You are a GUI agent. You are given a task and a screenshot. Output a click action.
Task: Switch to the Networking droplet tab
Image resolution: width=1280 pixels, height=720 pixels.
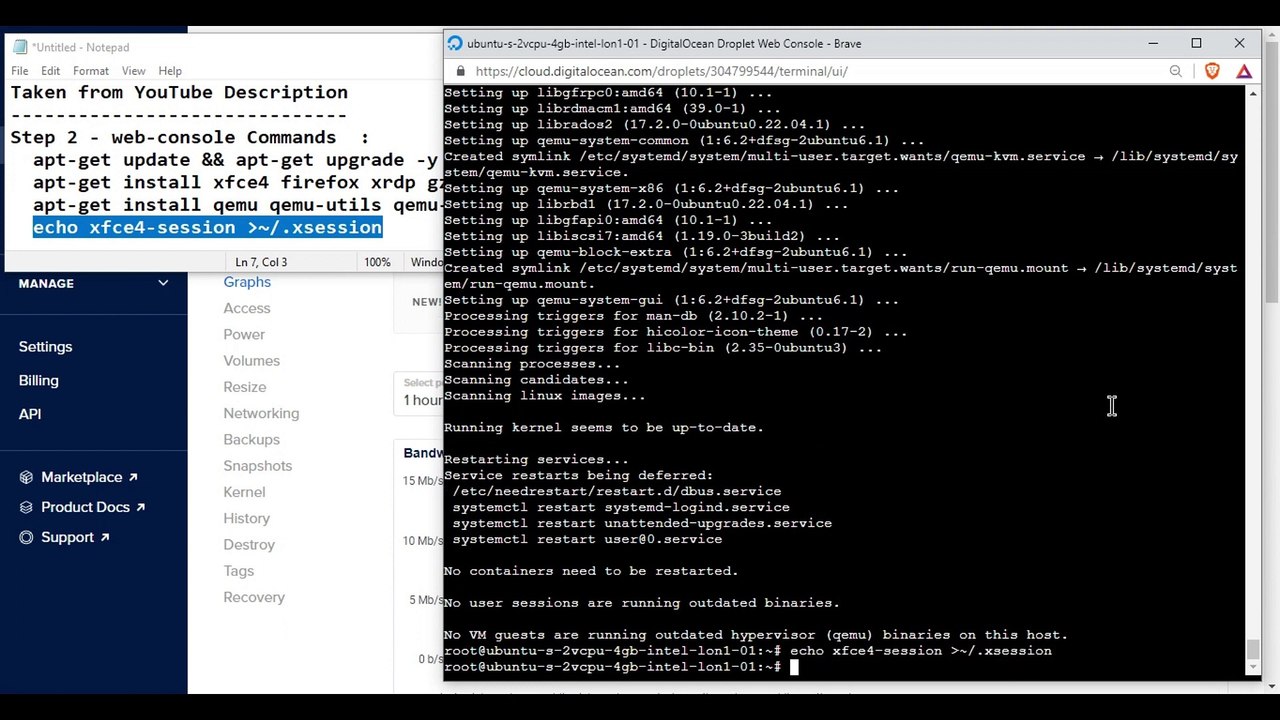click(261, 413)
